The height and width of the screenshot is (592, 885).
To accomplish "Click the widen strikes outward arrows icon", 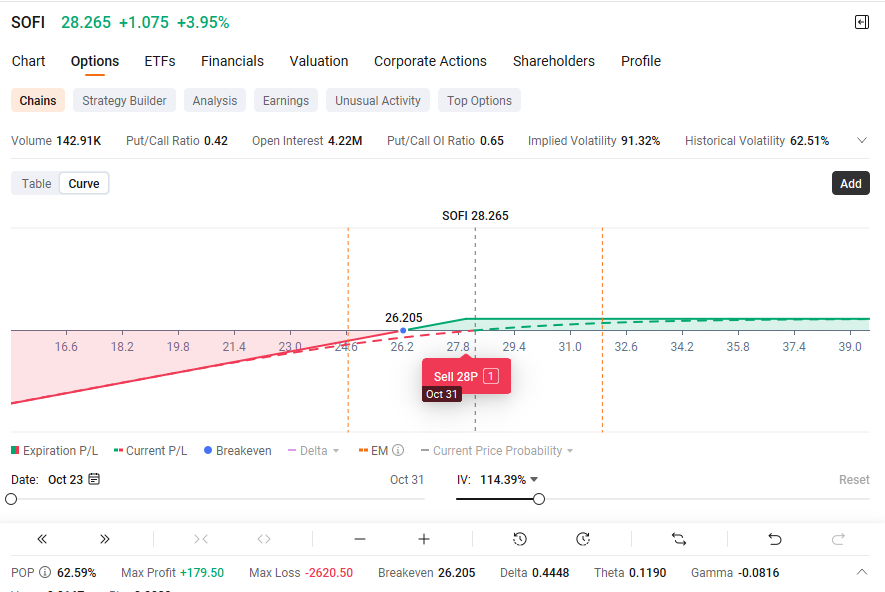I will [x=264, y=539].
